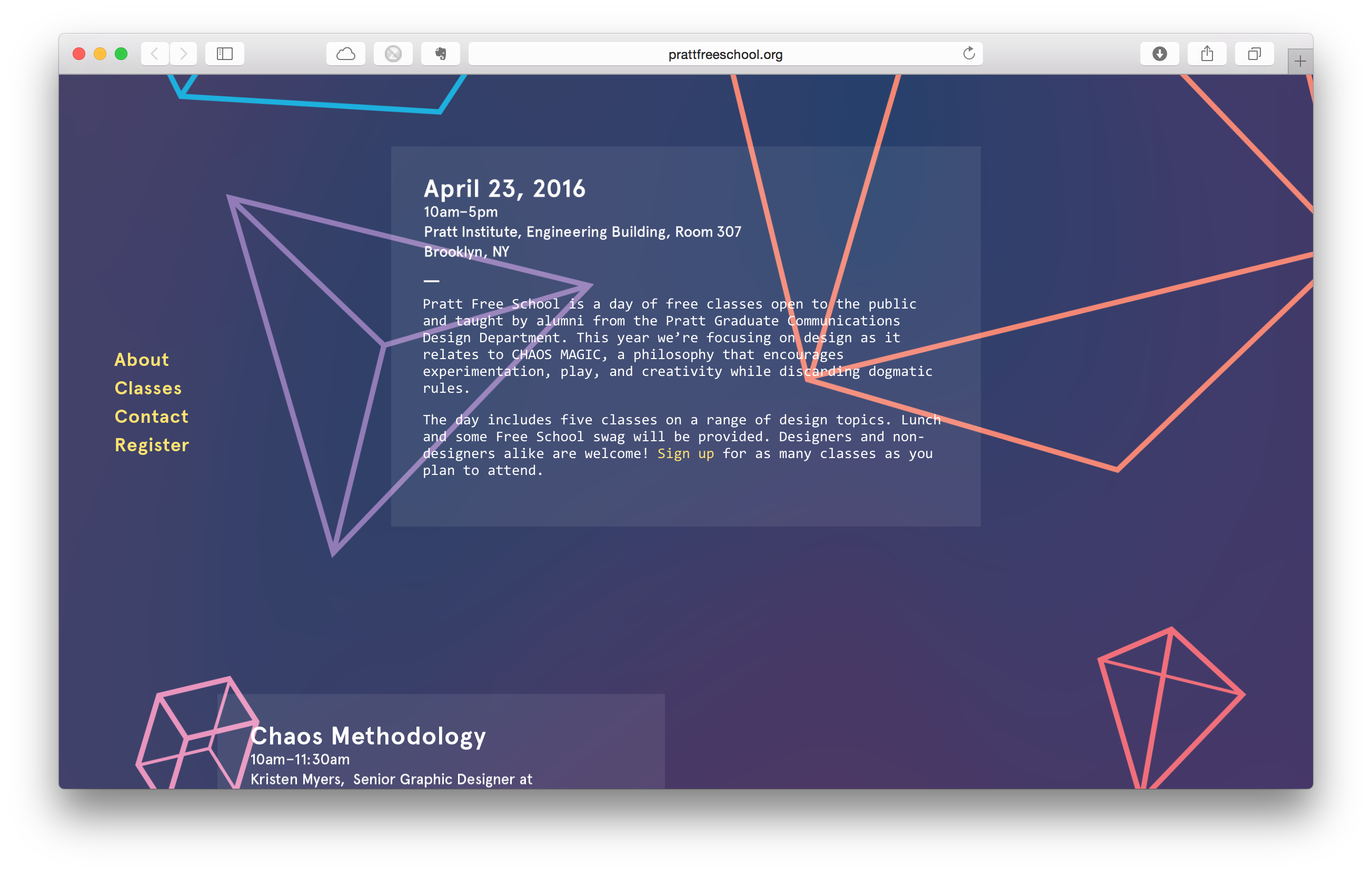1372x873 pixels.
Task: Show downloads with the download arrow icon
Action: [x=1159, y=54]
